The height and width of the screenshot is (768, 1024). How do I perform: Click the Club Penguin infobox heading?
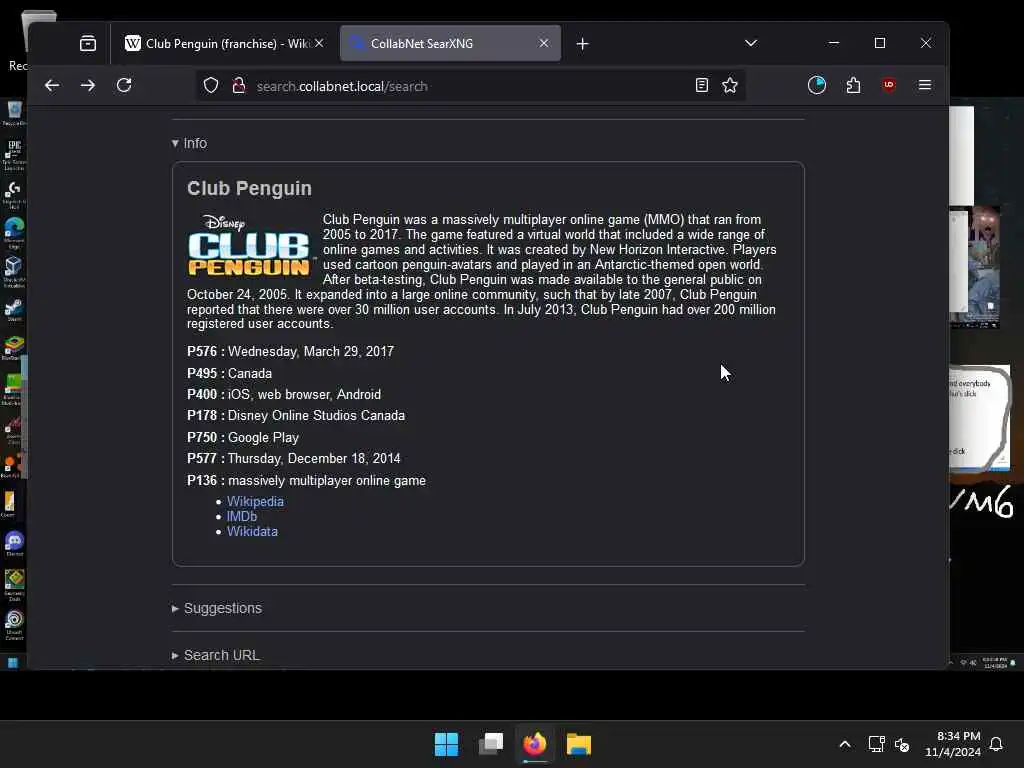(249, 188)
